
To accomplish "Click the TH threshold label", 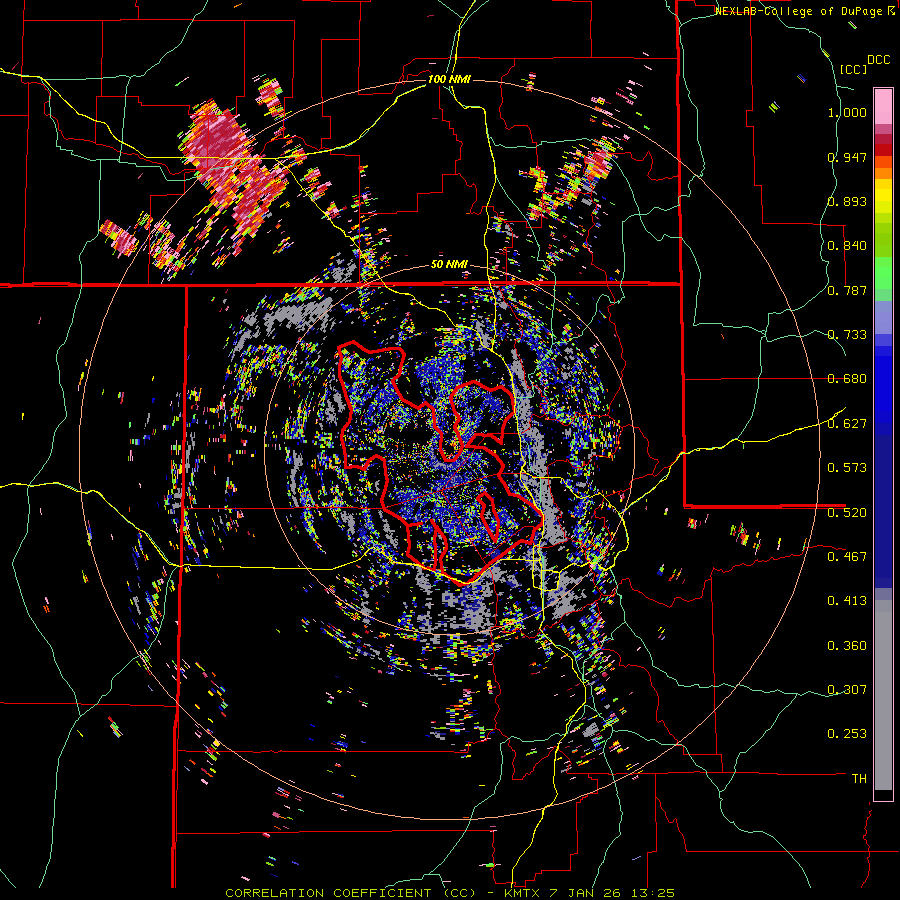I will click(x=859, y=779).
